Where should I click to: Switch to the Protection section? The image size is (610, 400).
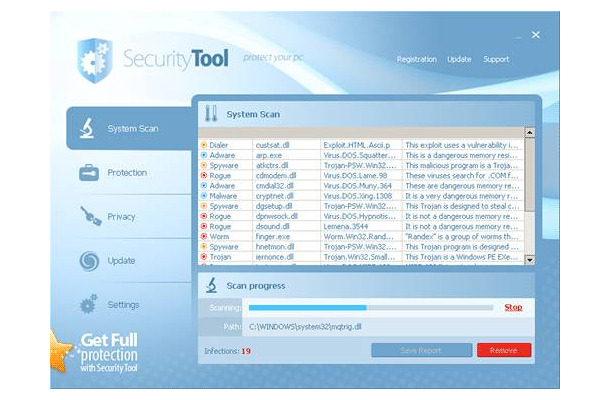click(127, 172)
